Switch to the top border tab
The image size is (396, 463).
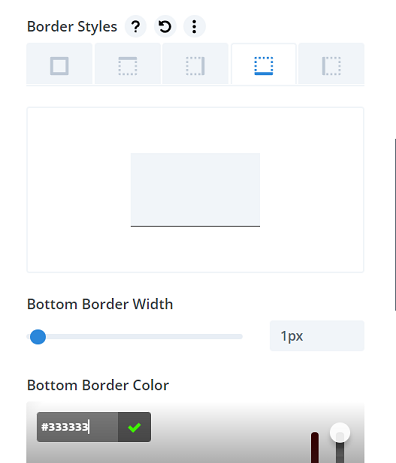coord(128,64)
